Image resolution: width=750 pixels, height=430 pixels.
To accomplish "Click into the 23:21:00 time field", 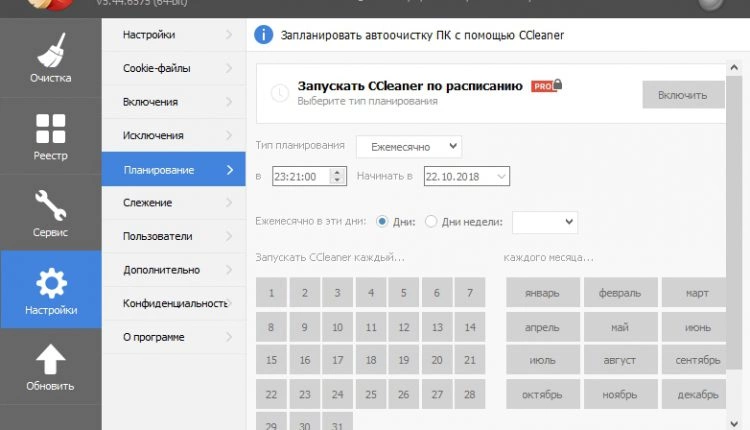I will point(299,176).
